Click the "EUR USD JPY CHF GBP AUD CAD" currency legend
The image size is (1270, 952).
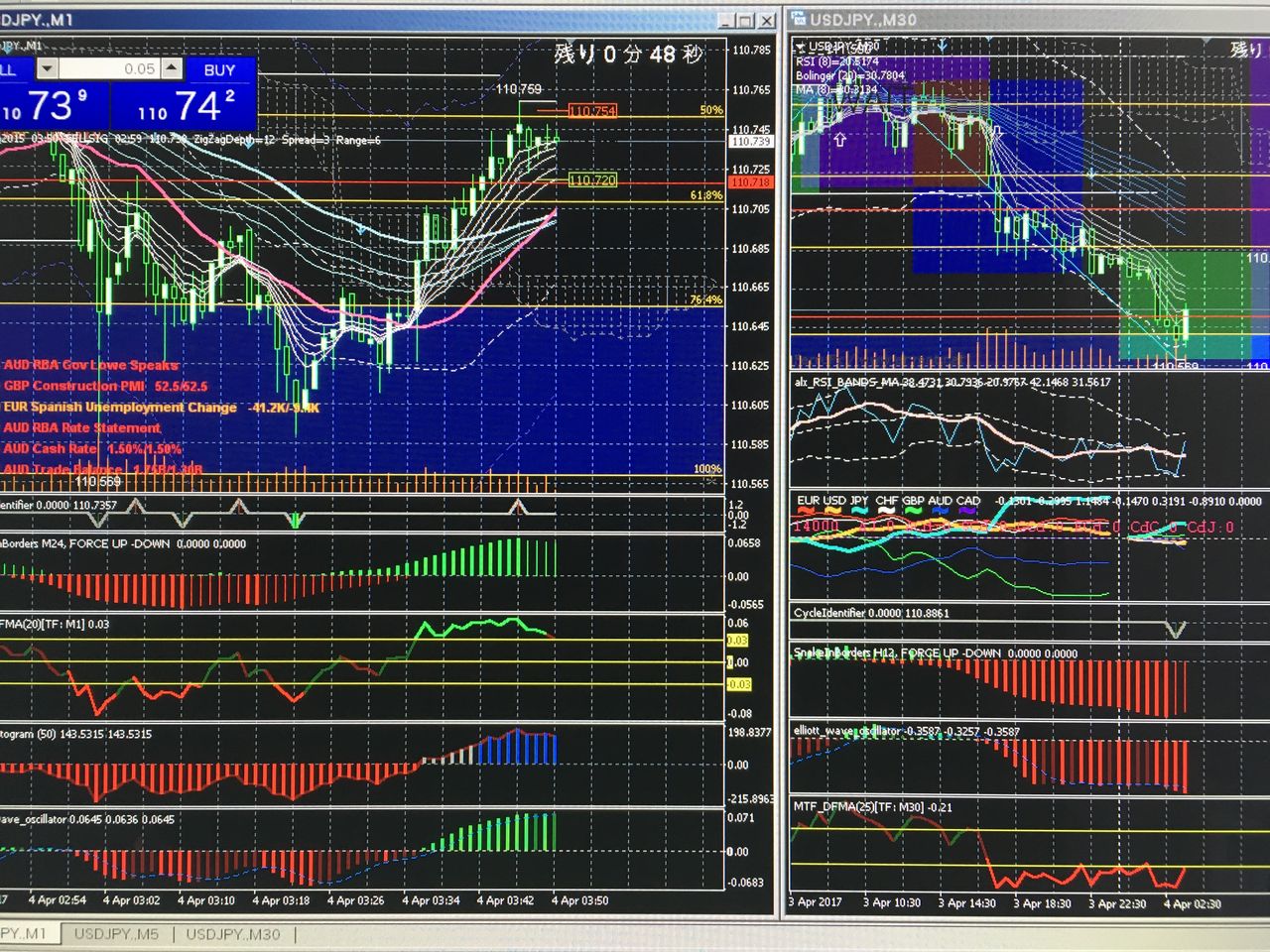(889, 502)
